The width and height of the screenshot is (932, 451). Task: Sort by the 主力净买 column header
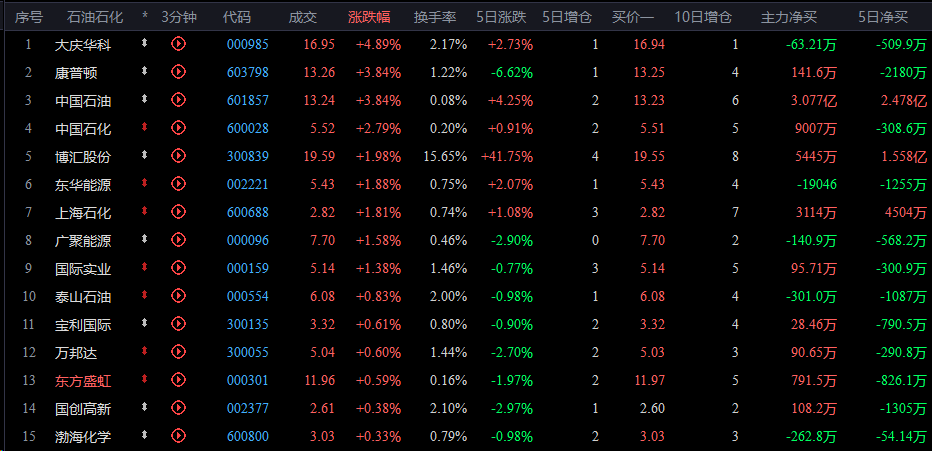[789, 17]
